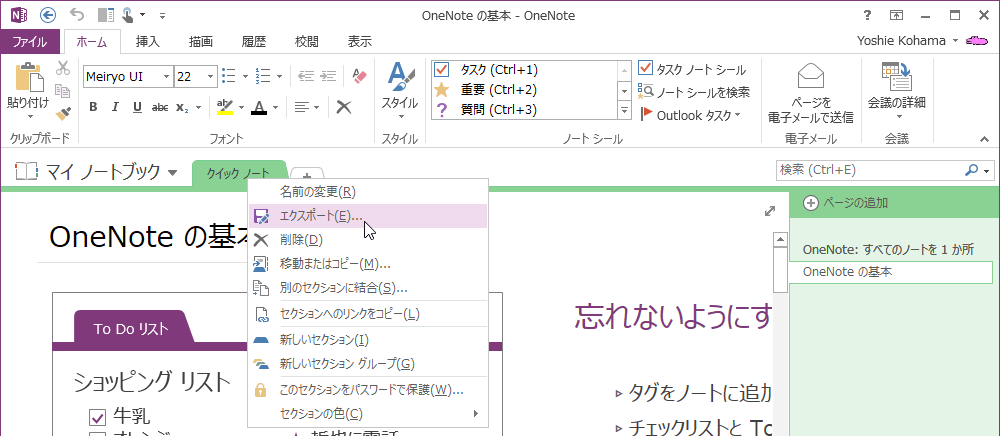The height and width of the screenshot is (436, 1000).
Task: Click the Cut scissors icon
Action: [62, 68]
